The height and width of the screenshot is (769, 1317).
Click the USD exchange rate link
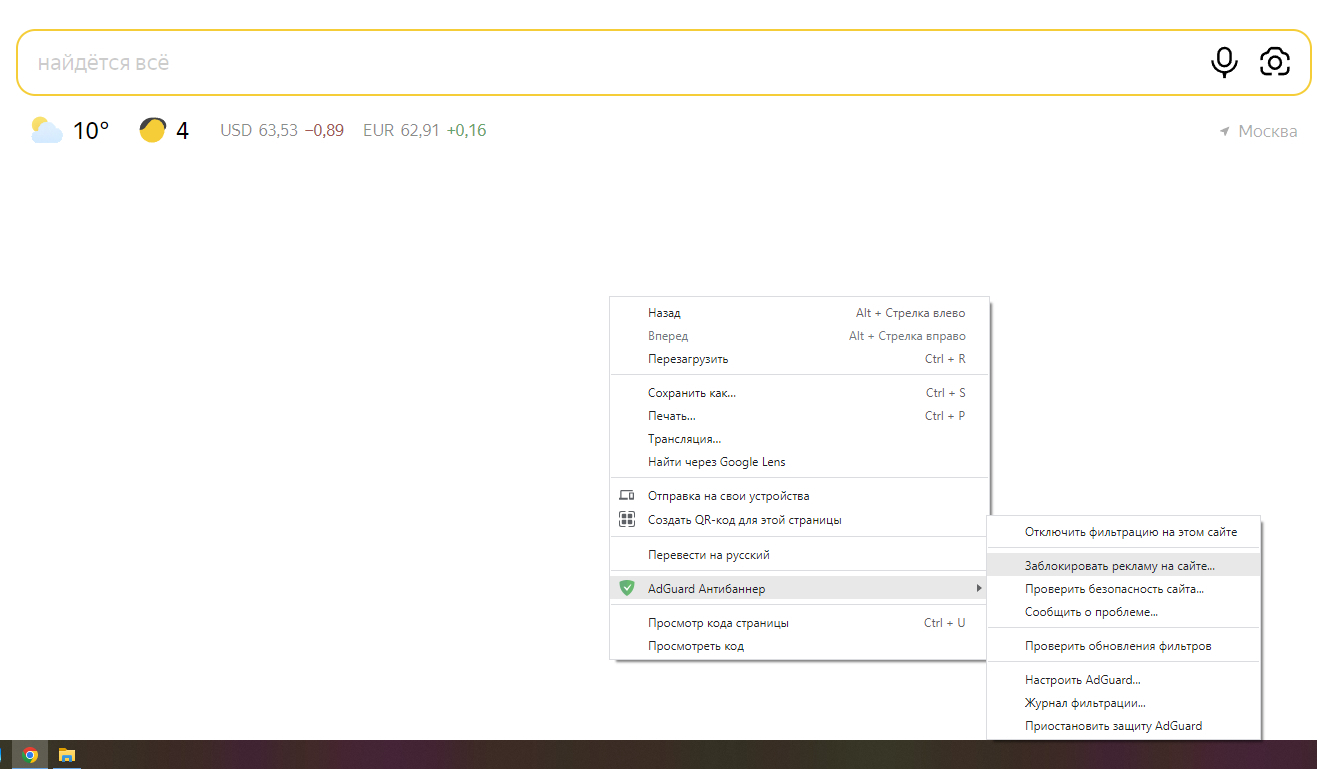click(281, 130)
